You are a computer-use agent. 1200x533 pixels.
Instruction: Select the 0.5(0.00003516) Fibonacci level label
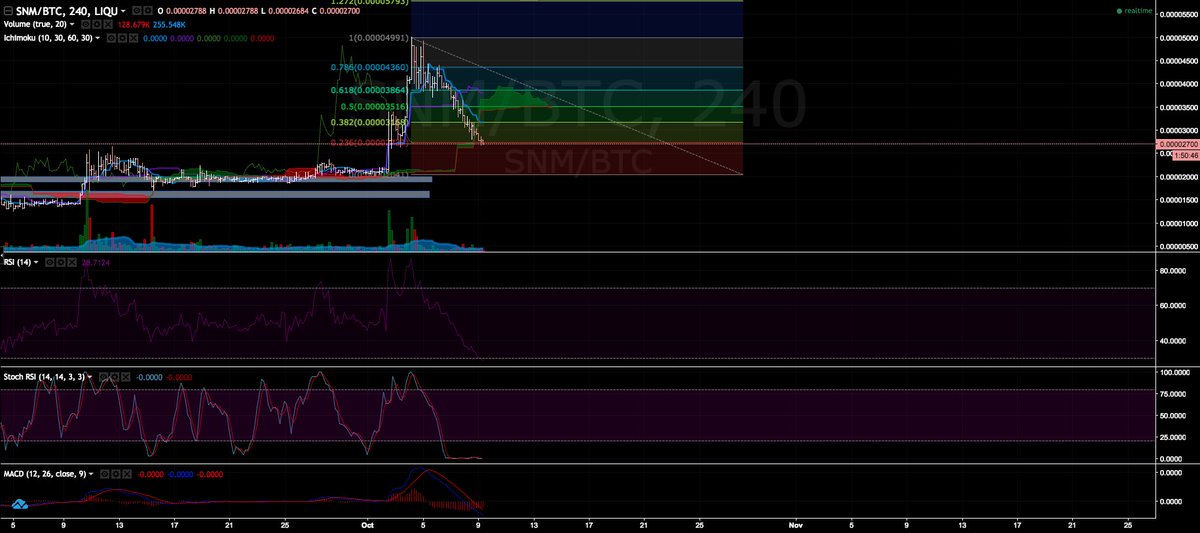click(372, 106)
